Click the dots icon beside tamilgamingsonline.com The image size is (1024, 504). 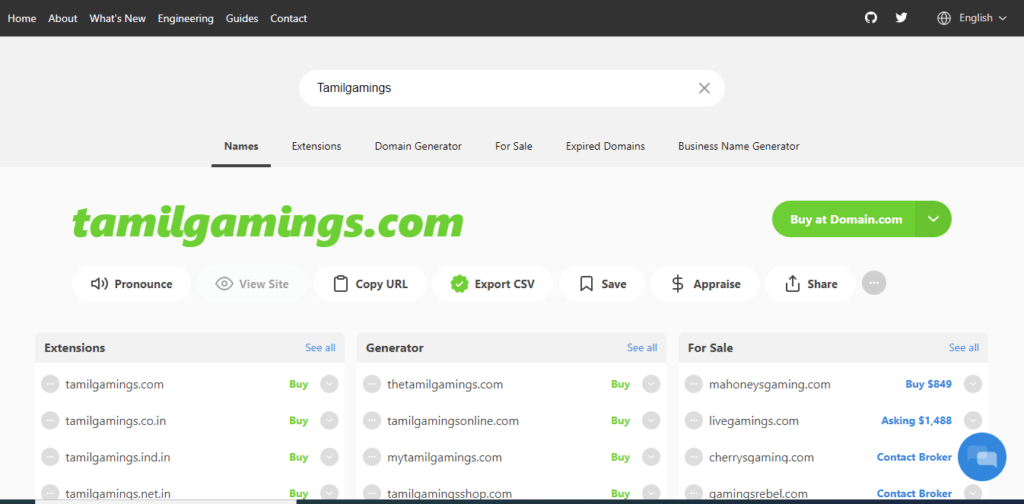[372, 420]
